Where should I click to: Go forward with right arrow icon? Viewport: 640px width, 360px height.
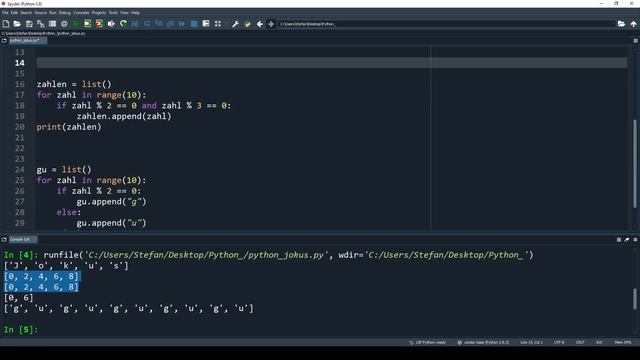pos(271,24)
